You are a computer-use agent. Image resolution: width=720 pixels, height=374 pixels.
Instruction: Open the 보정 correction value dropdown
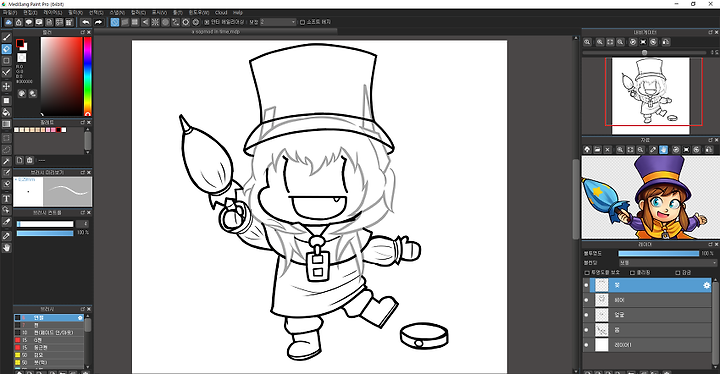[x=278, y=22]
